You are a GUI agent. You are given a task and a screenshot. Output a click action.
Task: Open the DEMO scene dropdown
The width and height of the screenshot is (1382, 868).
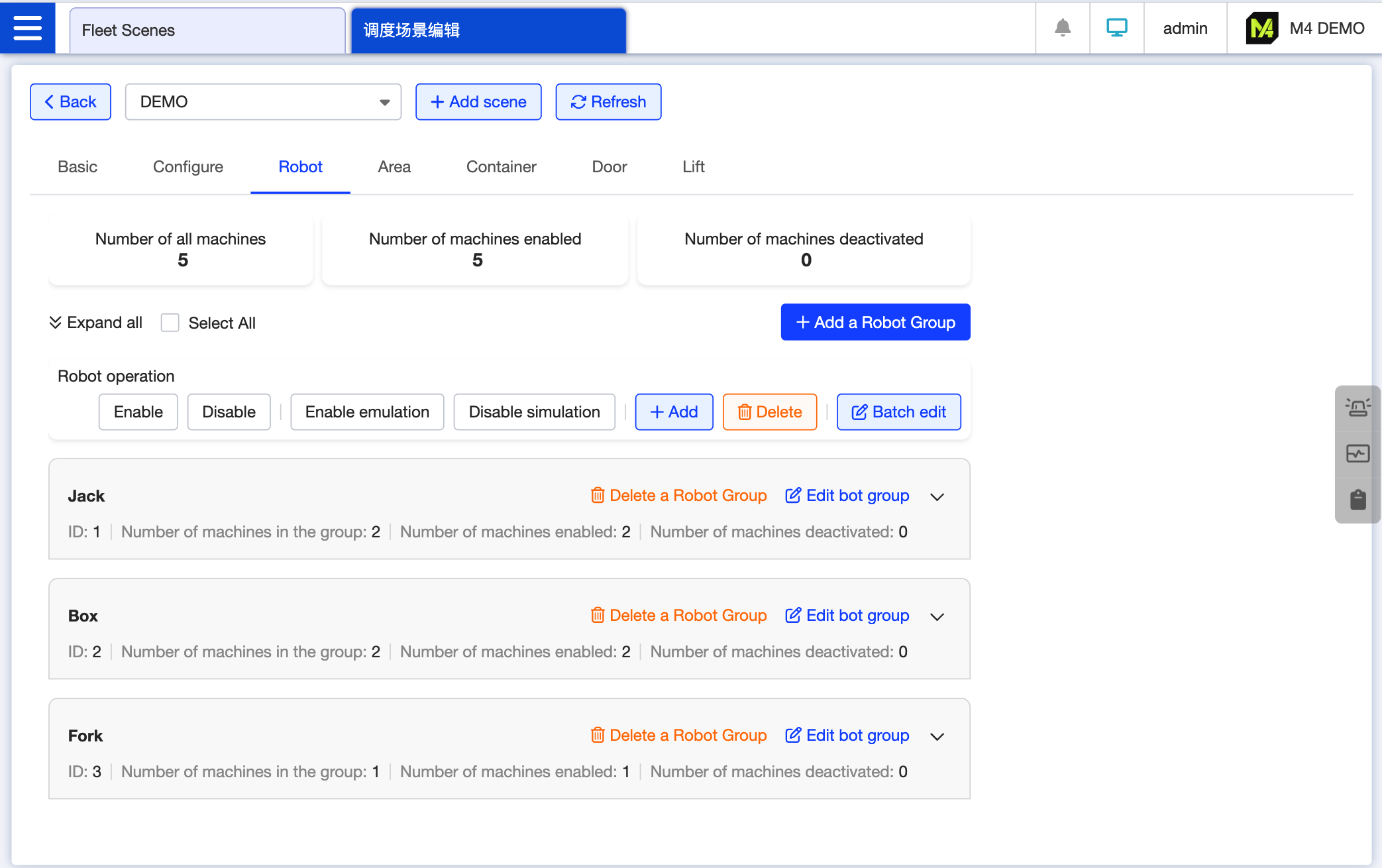pos(263,102)
